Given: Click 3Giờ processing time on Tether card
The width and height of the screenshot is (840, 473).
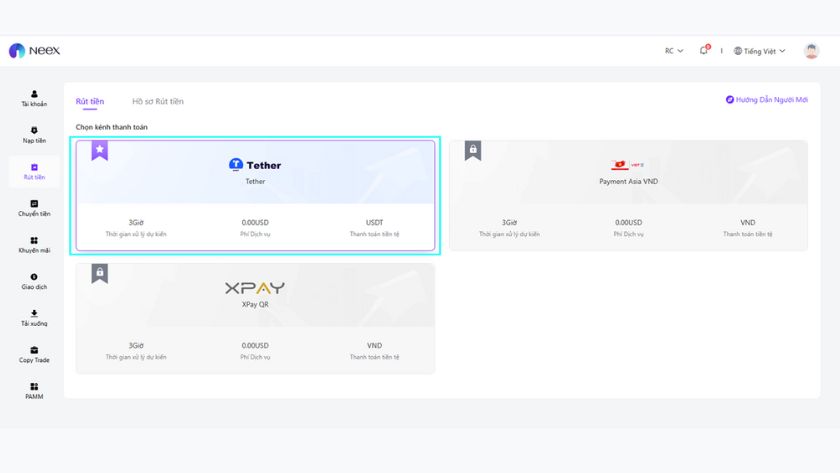Looking at the screenshot, I should click(136, 222).
